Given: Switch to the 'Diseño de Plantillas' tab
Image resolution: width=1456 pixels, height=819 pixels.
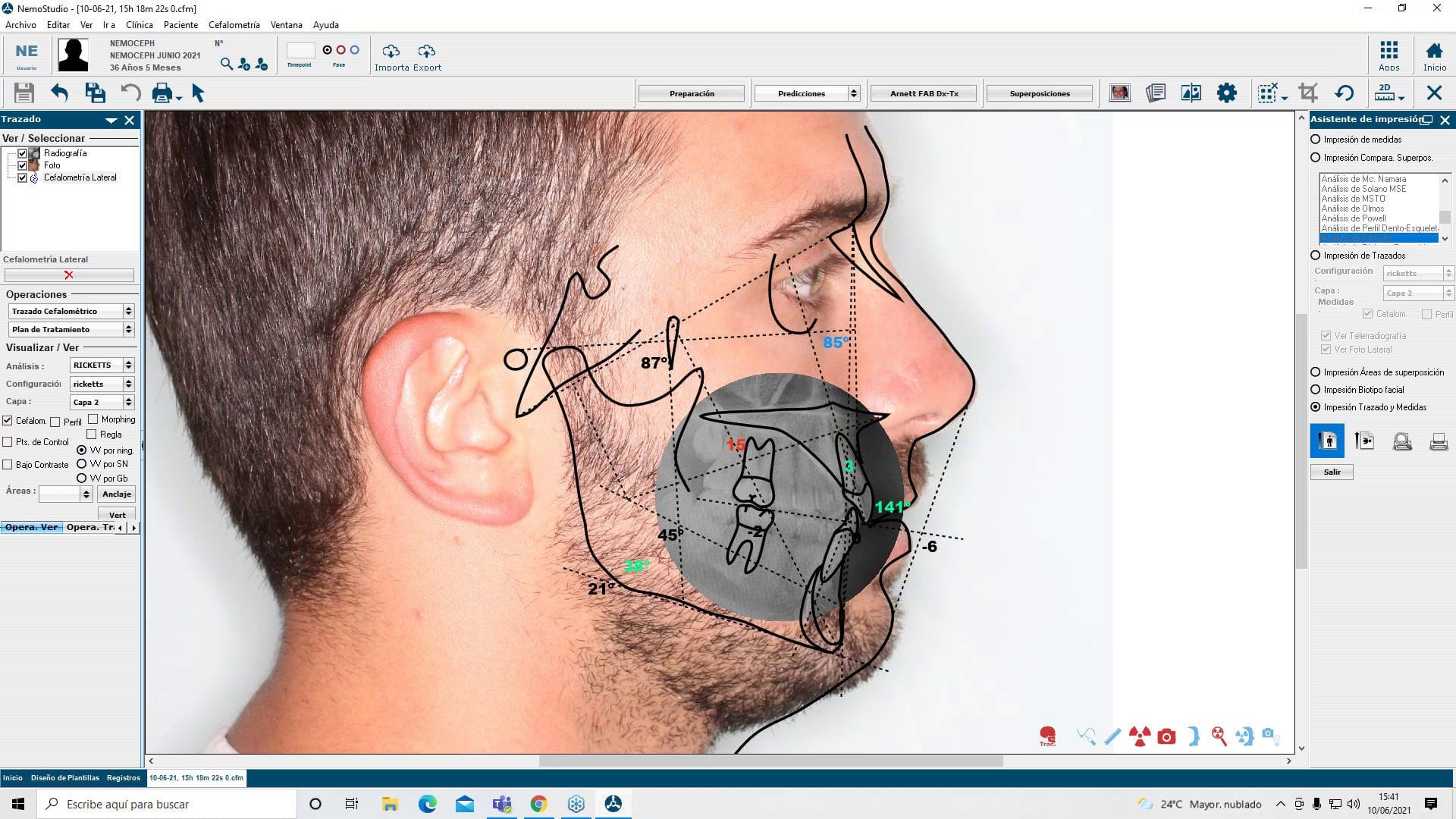Looking at the screenshot, I should tap(65, 778).
